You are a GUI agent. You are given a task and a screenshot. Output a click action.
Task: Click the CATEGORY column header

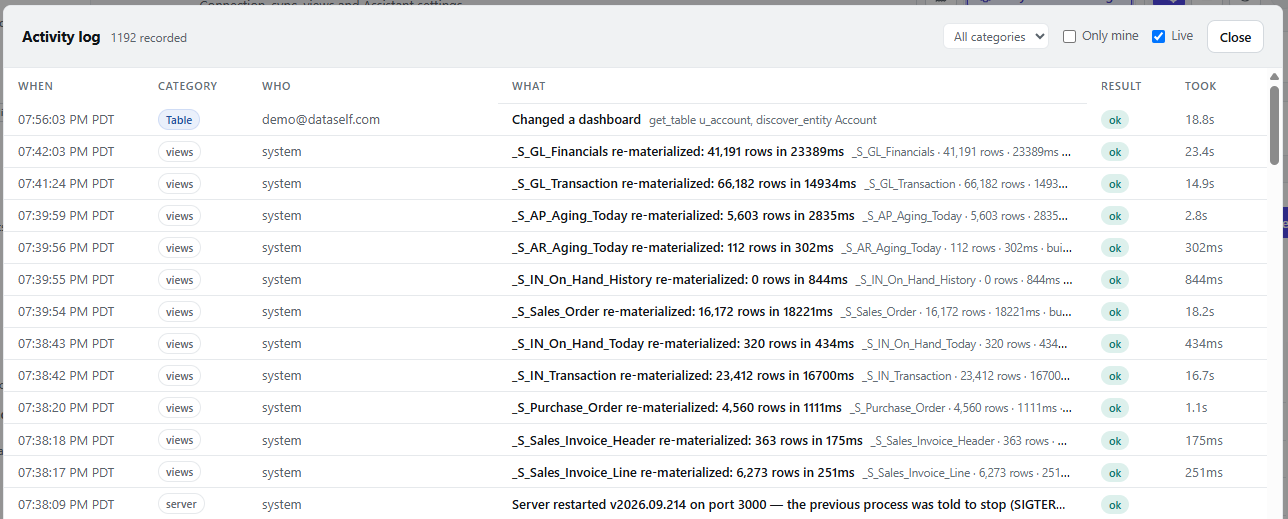[187, 86]
